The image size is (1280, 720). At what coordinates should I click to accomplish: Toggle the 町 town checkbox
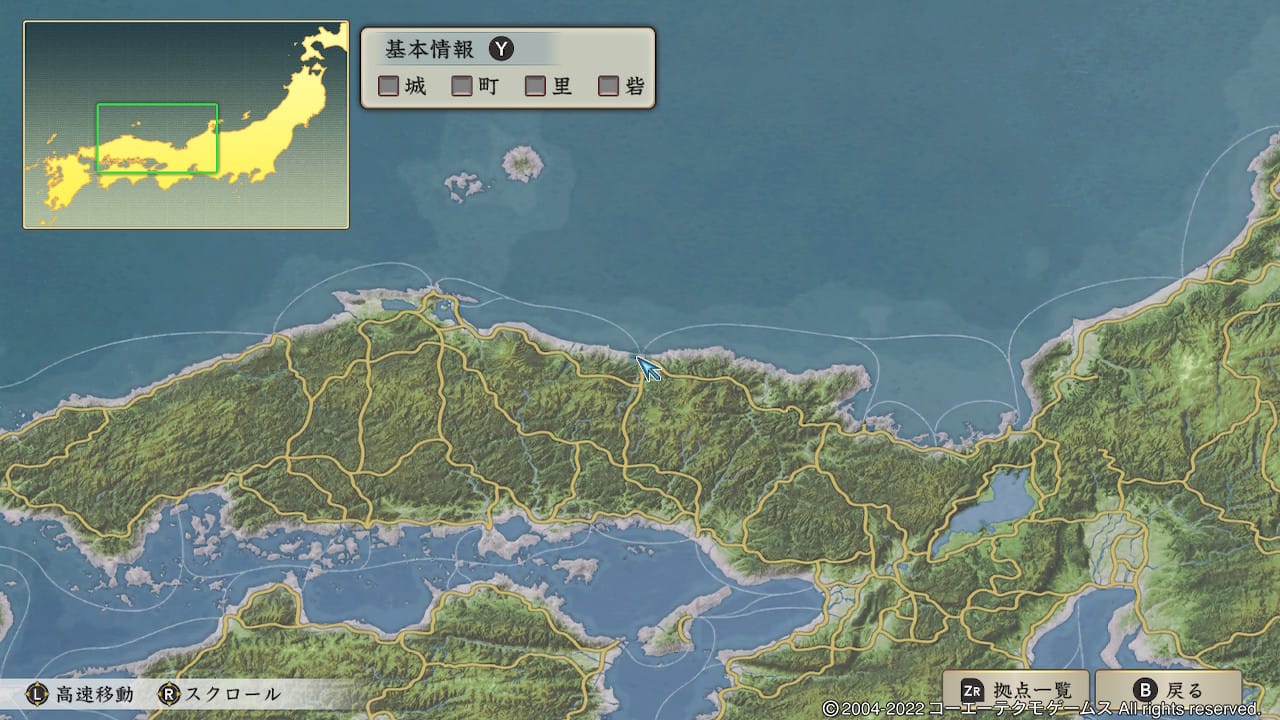pyautogui.click(x=462, y=86)
